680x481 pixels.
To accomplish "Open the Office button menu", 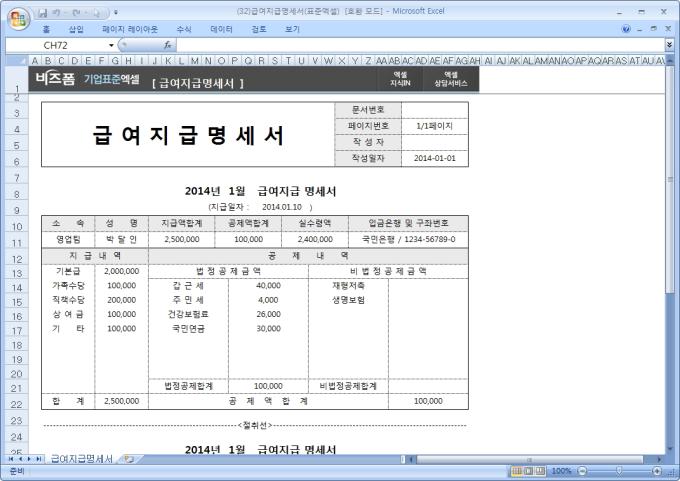I will click(18, 18).
